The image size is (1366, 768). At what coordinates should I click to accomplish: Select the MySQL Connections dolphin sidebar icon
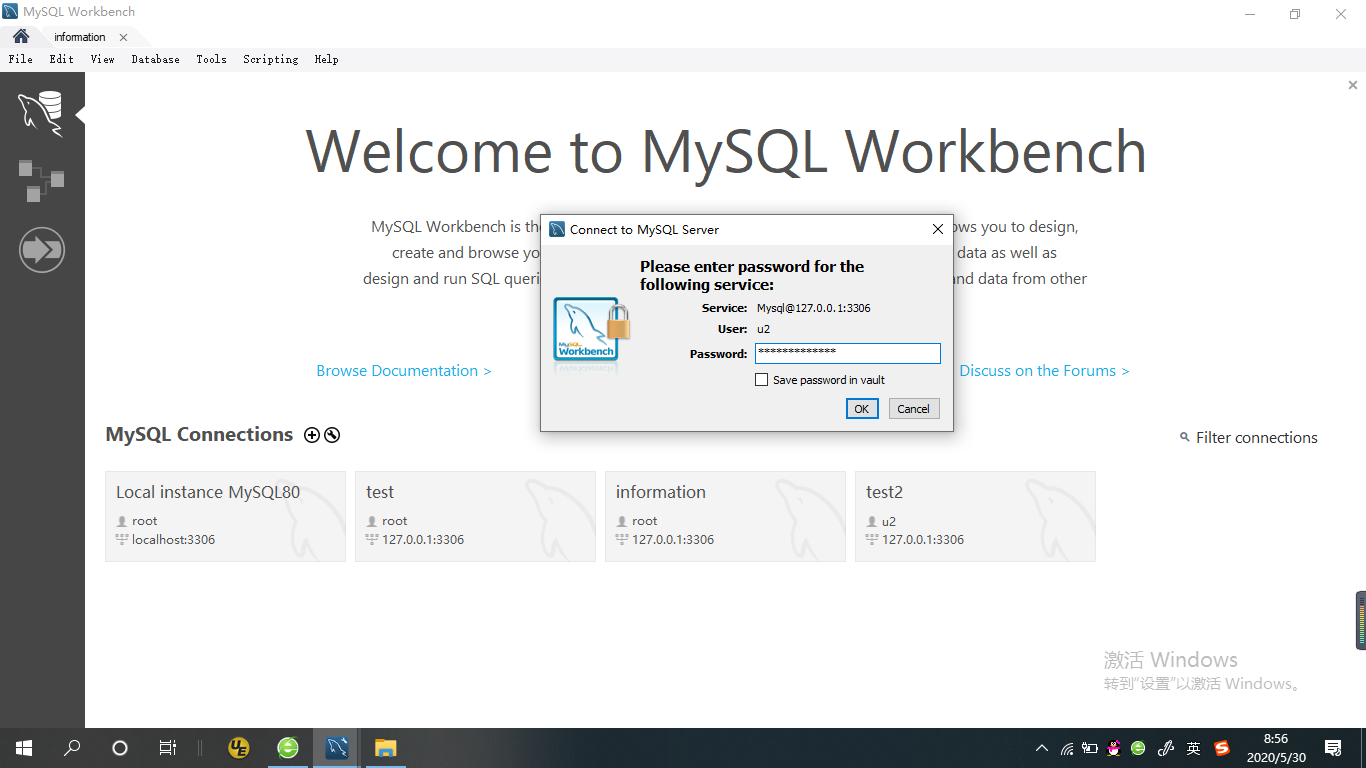[41, 112]
